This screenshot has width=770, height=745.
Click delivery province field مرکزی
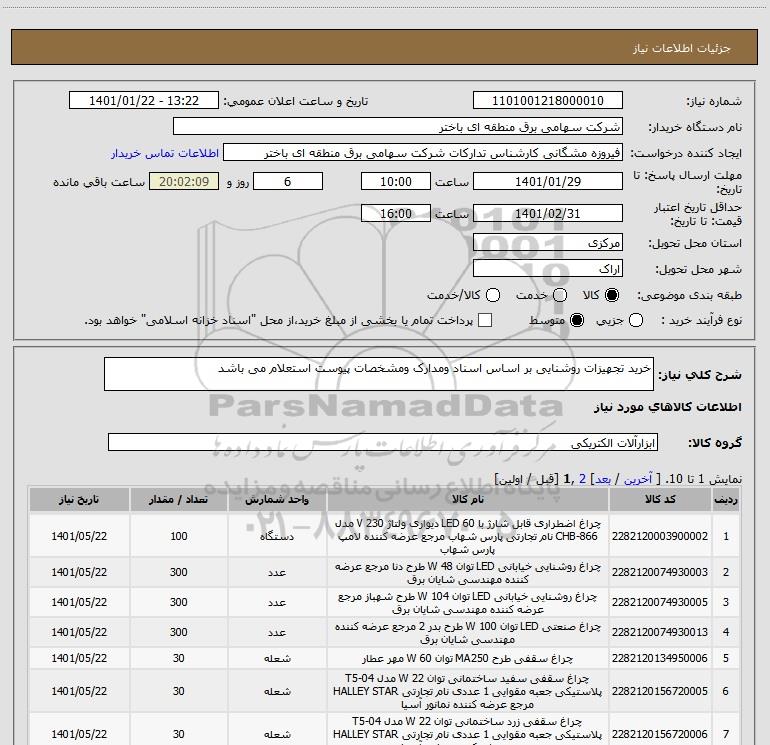pyautogui.click(x=548, y=243)
